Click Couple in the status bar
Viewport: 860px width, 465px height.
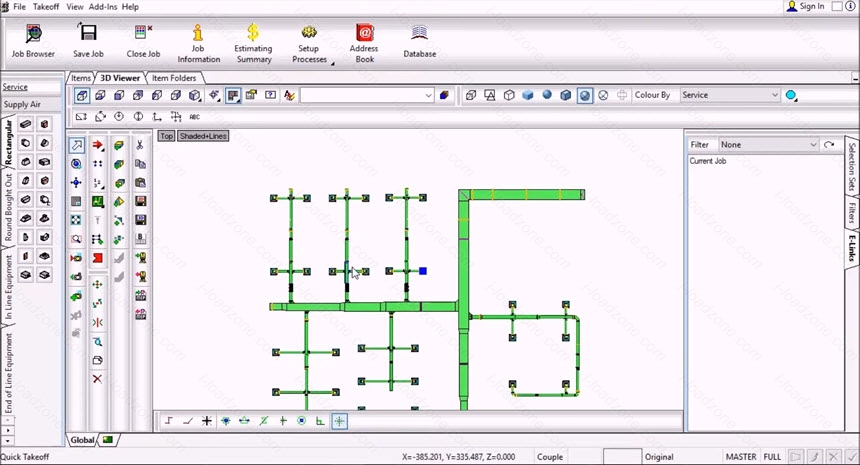(550, 457)
